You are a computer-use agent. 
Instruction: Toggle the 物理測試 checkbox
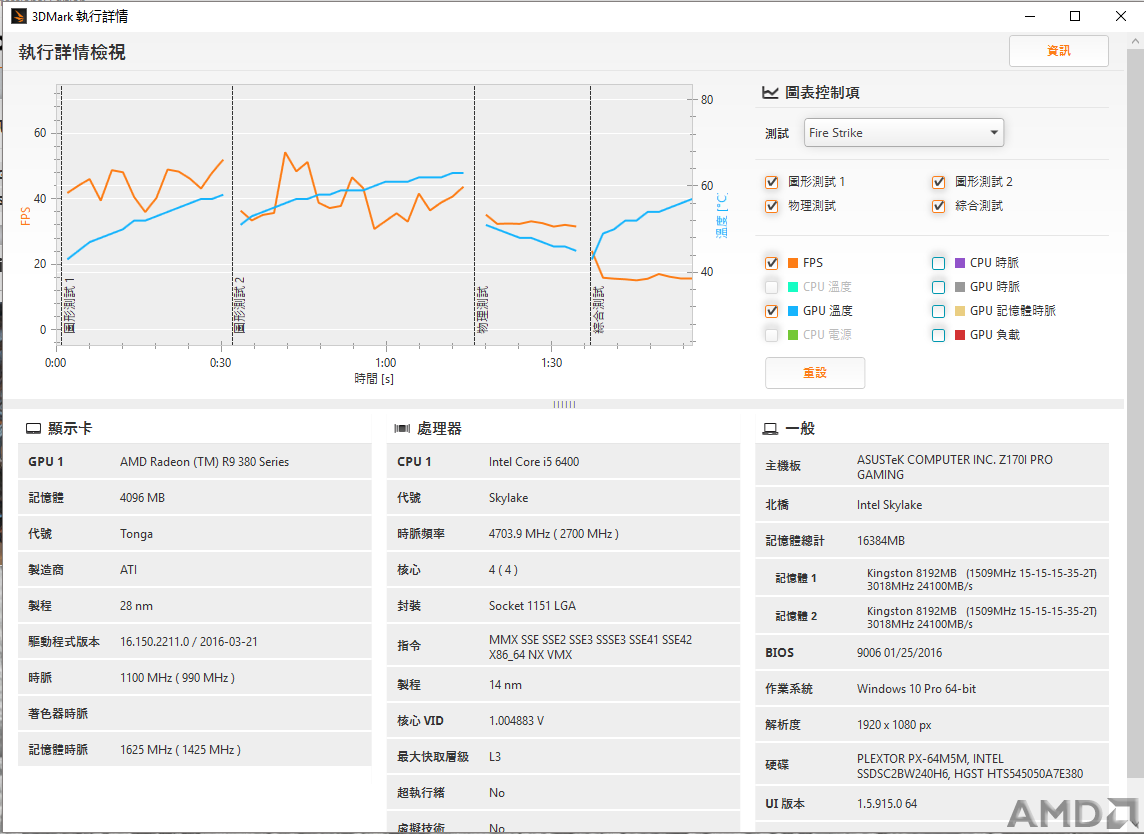(x=772, y=206)
